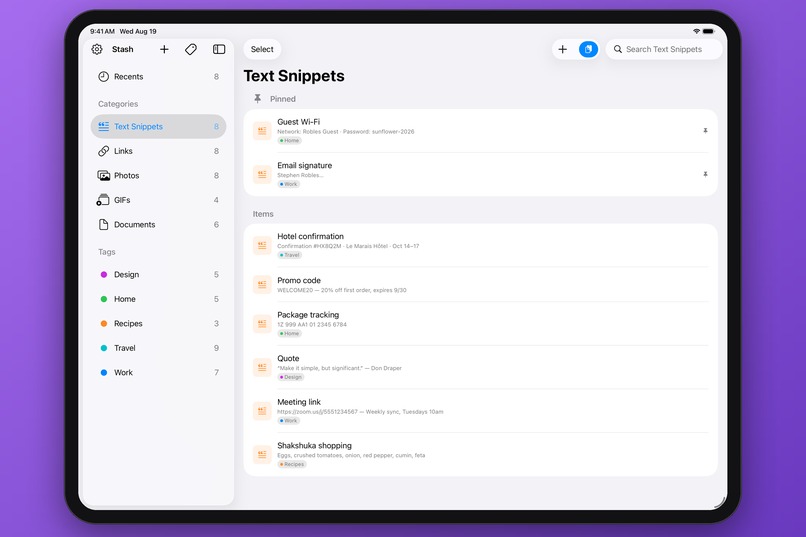Select the Text Snippets category

[x=158, y=126]
